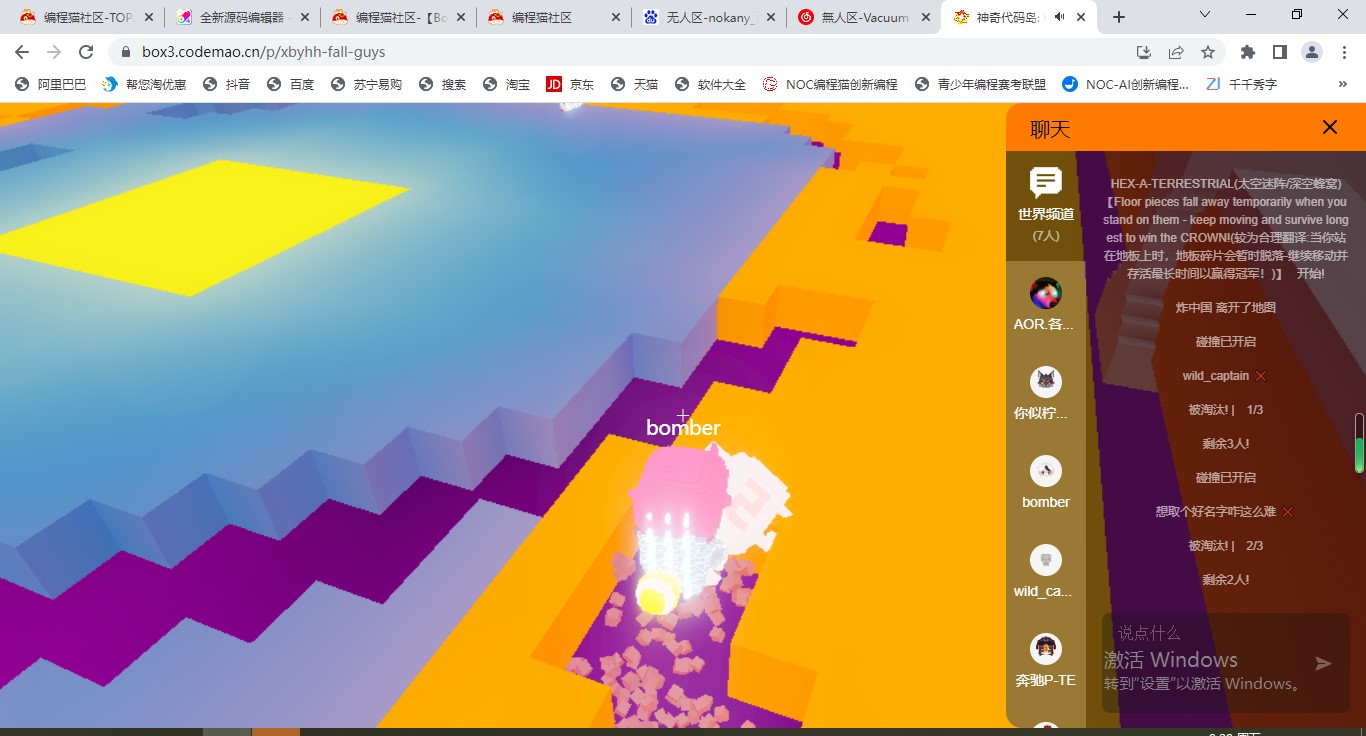Open the 天猫 bookmark
The width and height of the screenshot is (1366, 736).
tap(634, 84)
